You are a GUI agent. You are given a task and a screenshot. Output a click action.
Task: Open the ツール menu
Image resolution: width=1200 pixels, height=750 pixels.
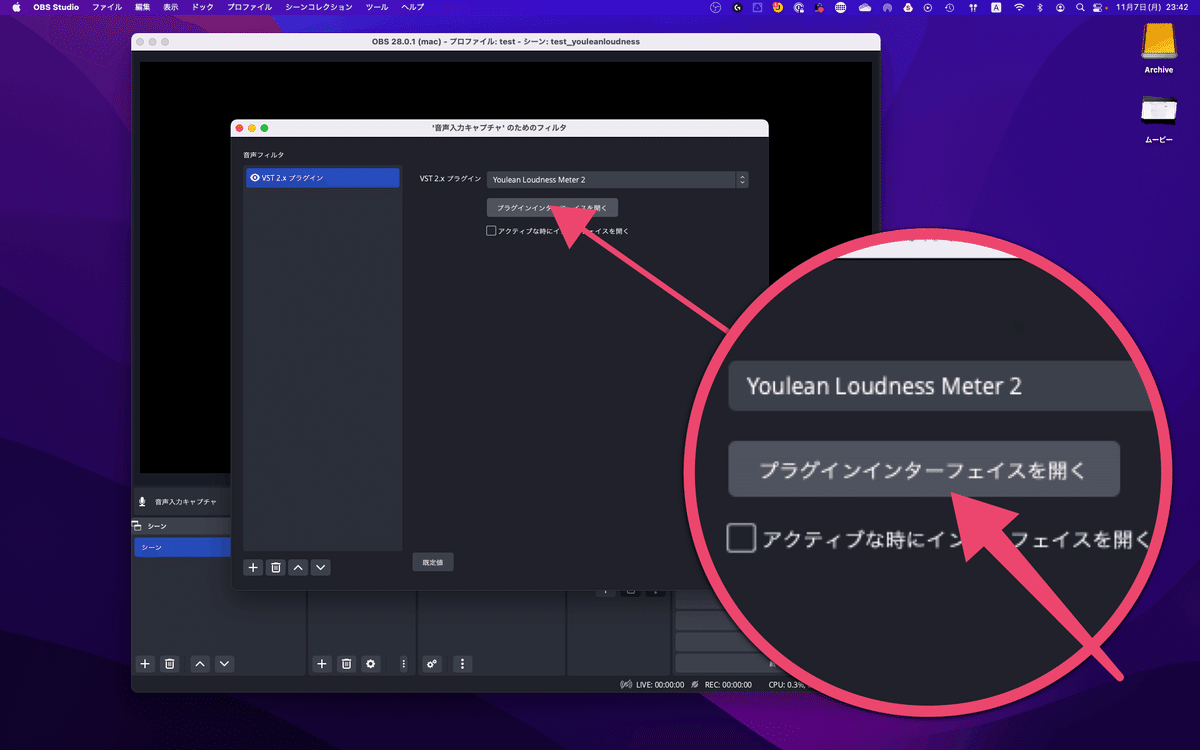coord(377,7)
